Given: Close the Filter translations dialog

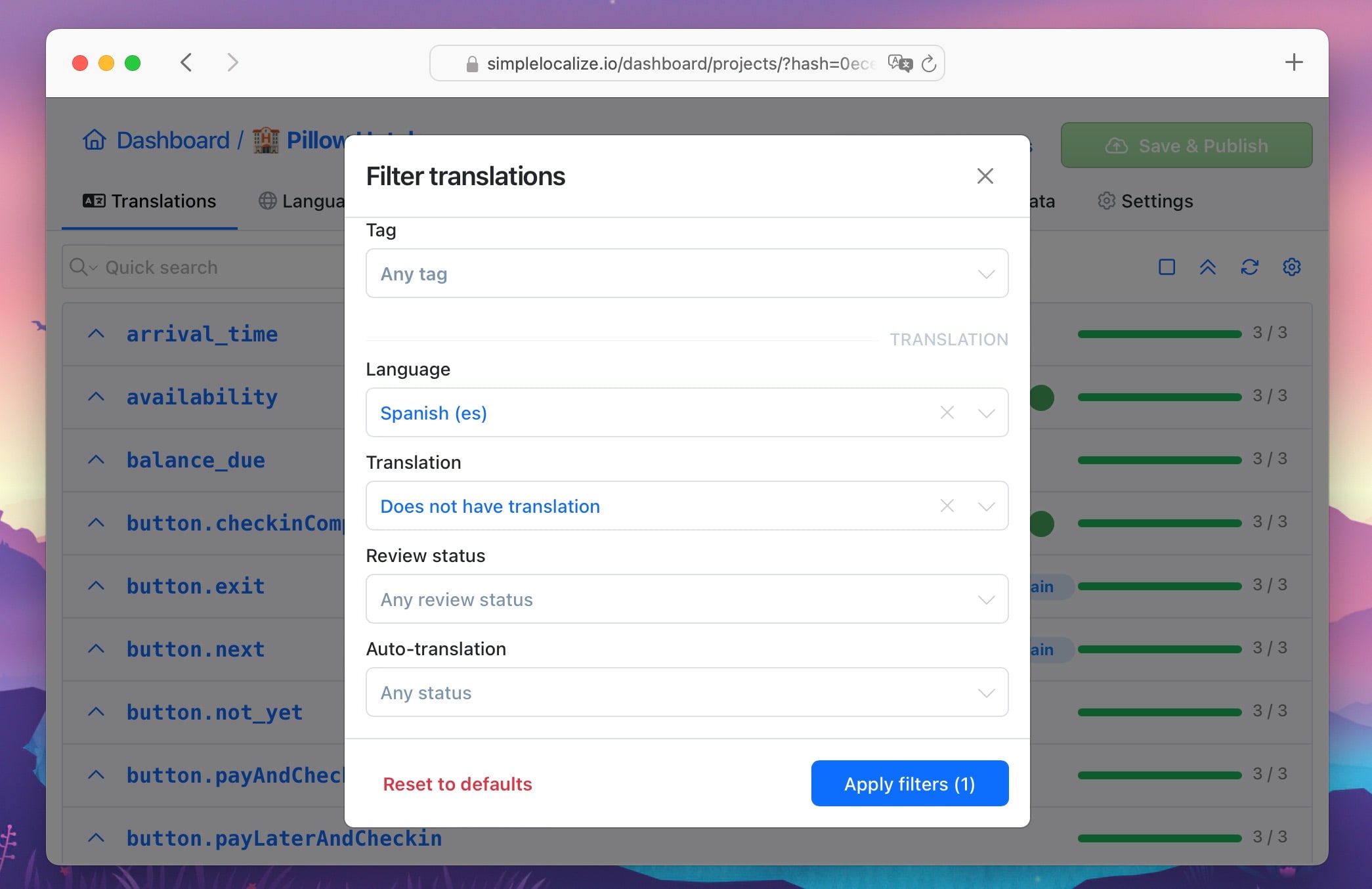Looking at the screenshot, I should (985, 176).
